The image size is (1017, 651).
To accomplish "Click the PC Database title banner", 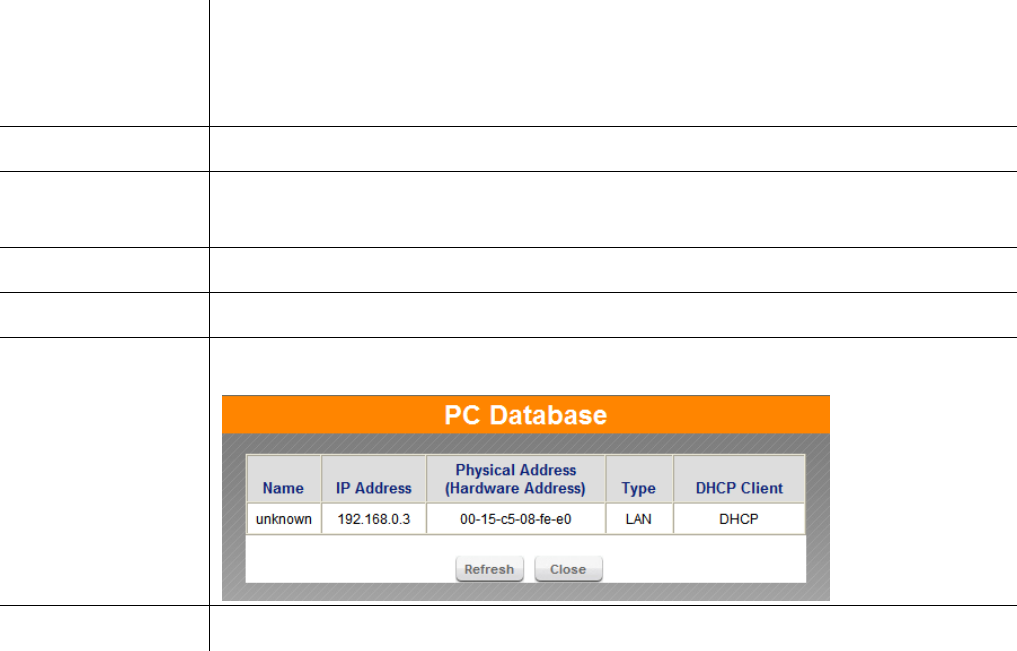I will 525,415.
